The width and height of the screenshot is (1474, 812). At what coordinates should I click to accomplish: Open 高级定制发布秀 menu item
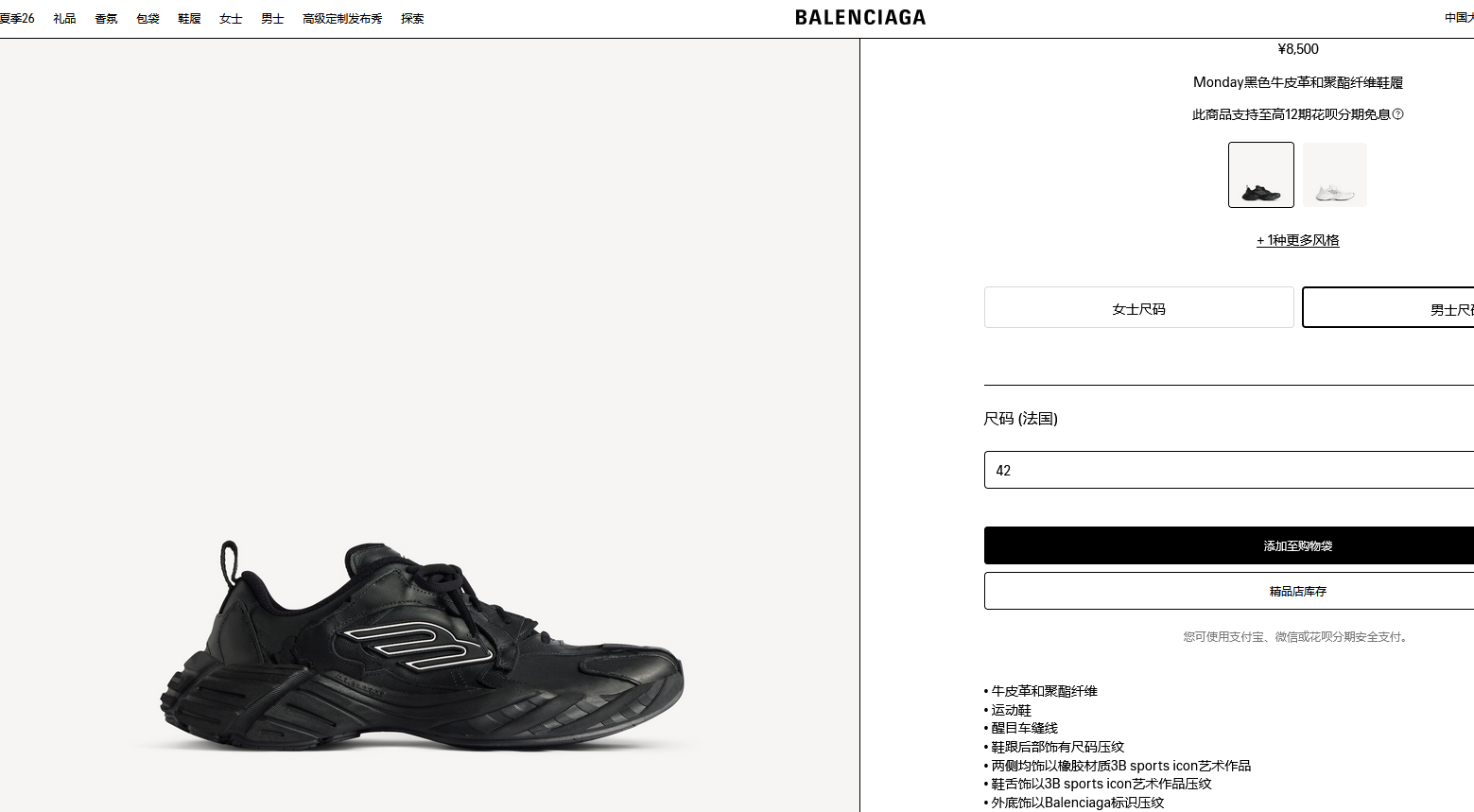[342, 19]
